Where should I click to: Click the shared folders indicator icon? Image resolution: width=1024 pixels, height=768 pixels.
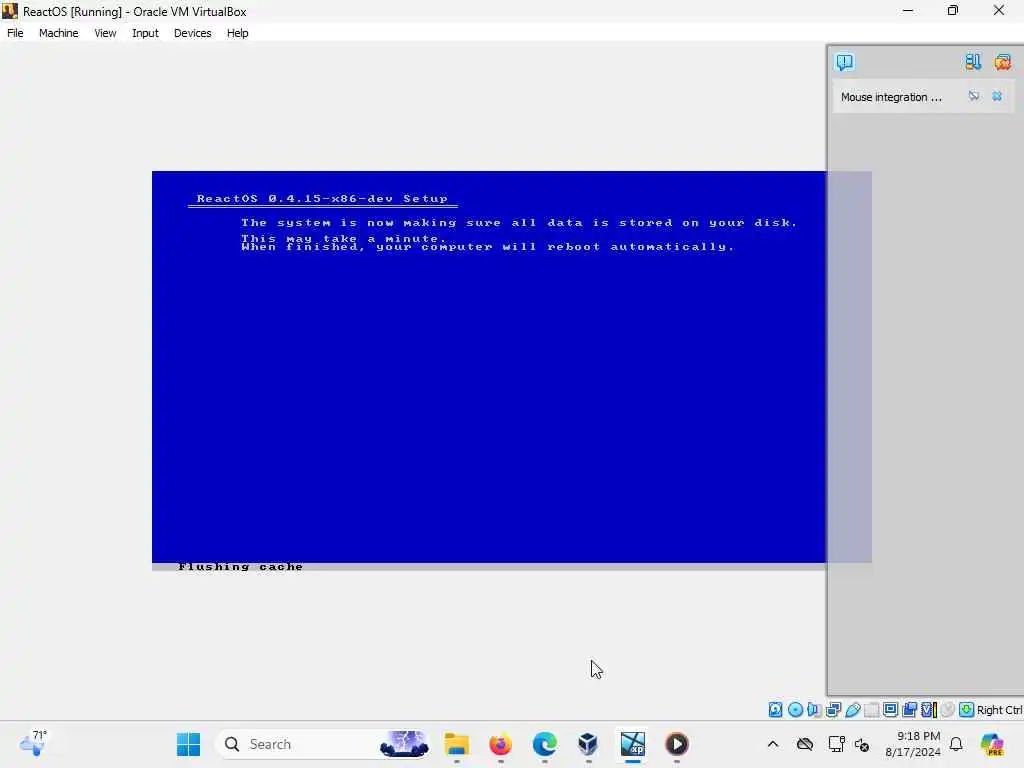click(x=871, y=709)
